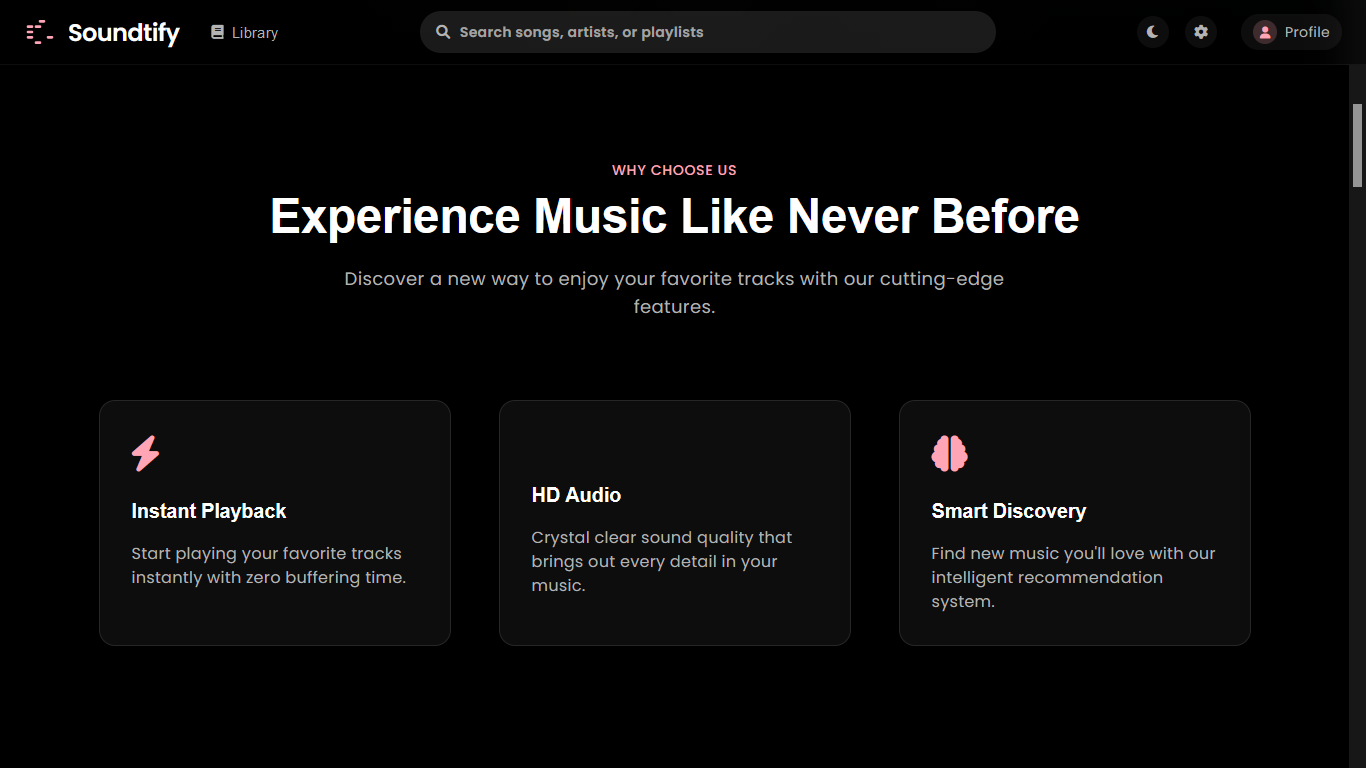Select the HD Audio card title
Viewport: 1366px width, 768px height.
pyautogui.click(x=576, y=495)
